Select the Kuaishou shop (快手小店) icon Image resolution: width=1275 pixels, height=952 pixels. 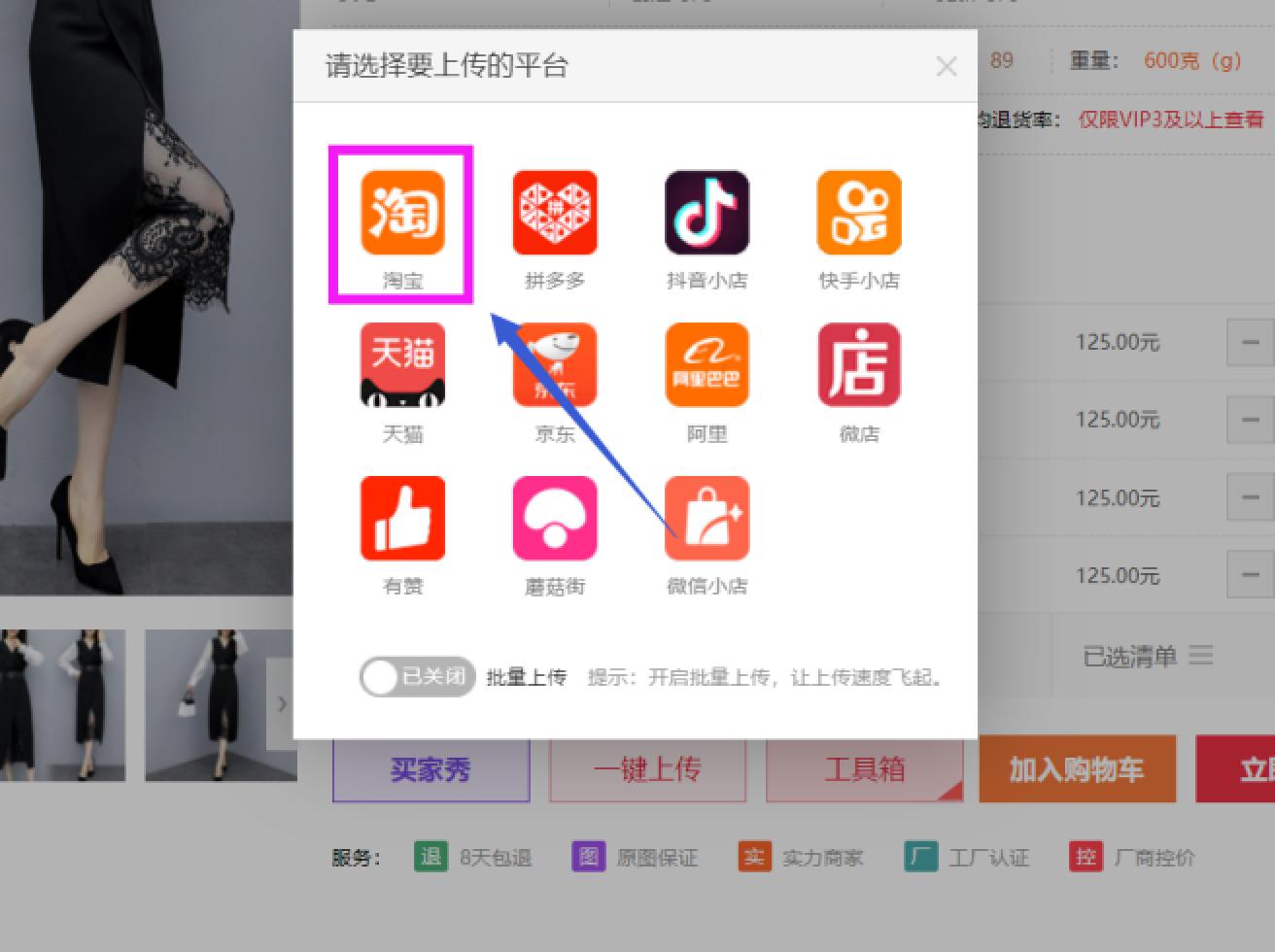click(x=859, y=213)
